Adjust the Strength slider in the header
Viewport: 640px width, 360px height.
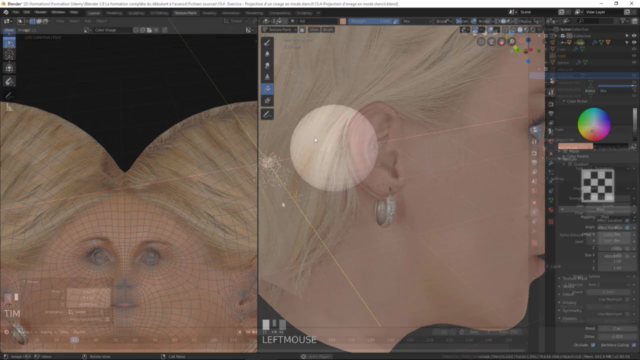(371, 21)
